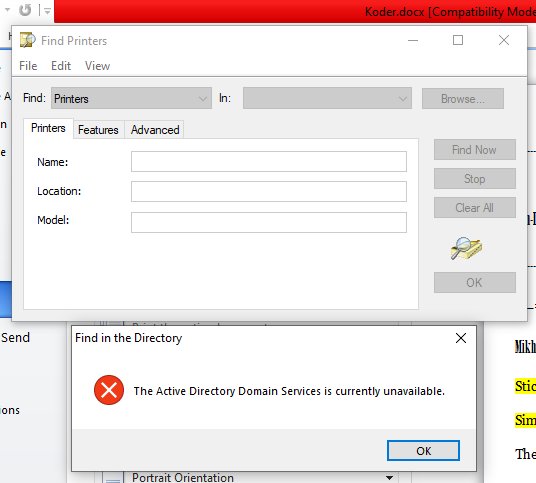Minimize the Find Printers window
Image resolution: width=536 pixels, height=483 pixels.
tap(413, 40)
